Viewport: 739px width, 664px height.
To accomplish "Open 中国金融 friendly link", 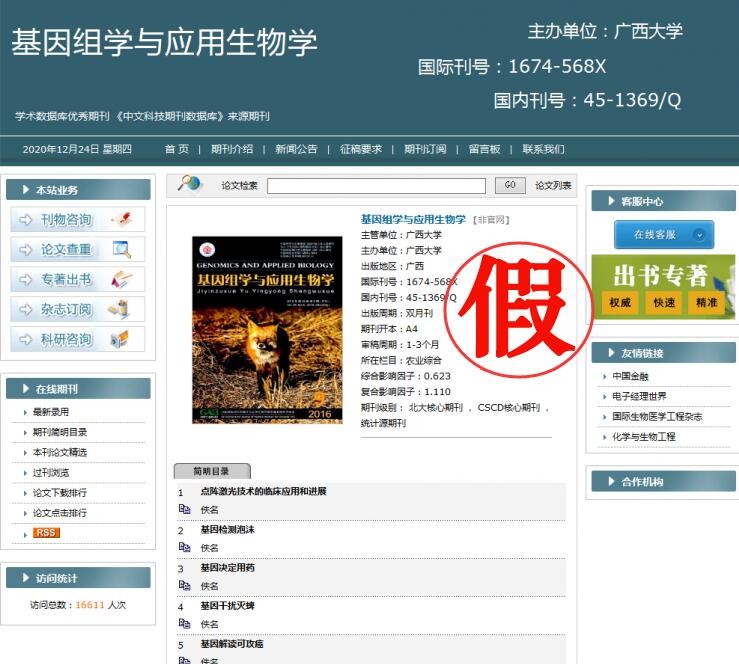I will point(631,377).
